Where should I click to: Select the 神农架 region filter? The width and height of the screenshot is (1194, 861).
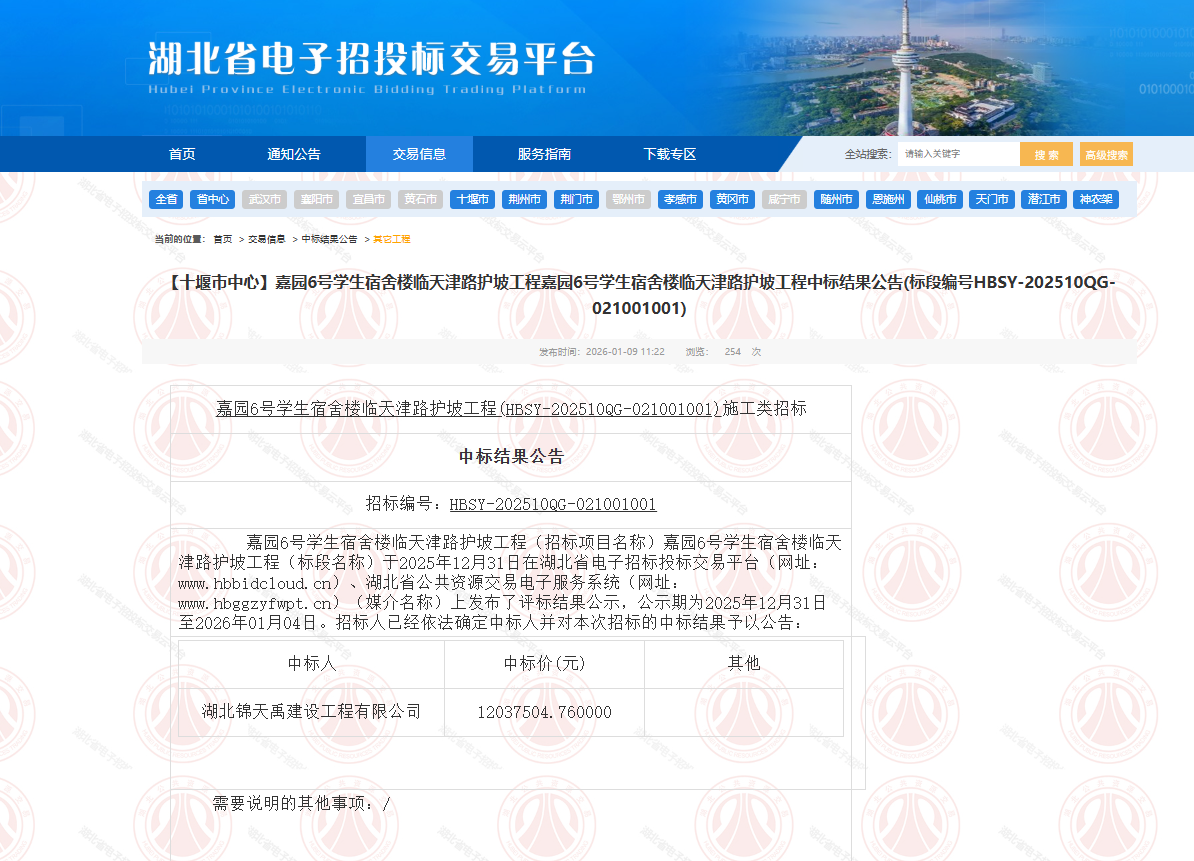(x=1096, y=199)
